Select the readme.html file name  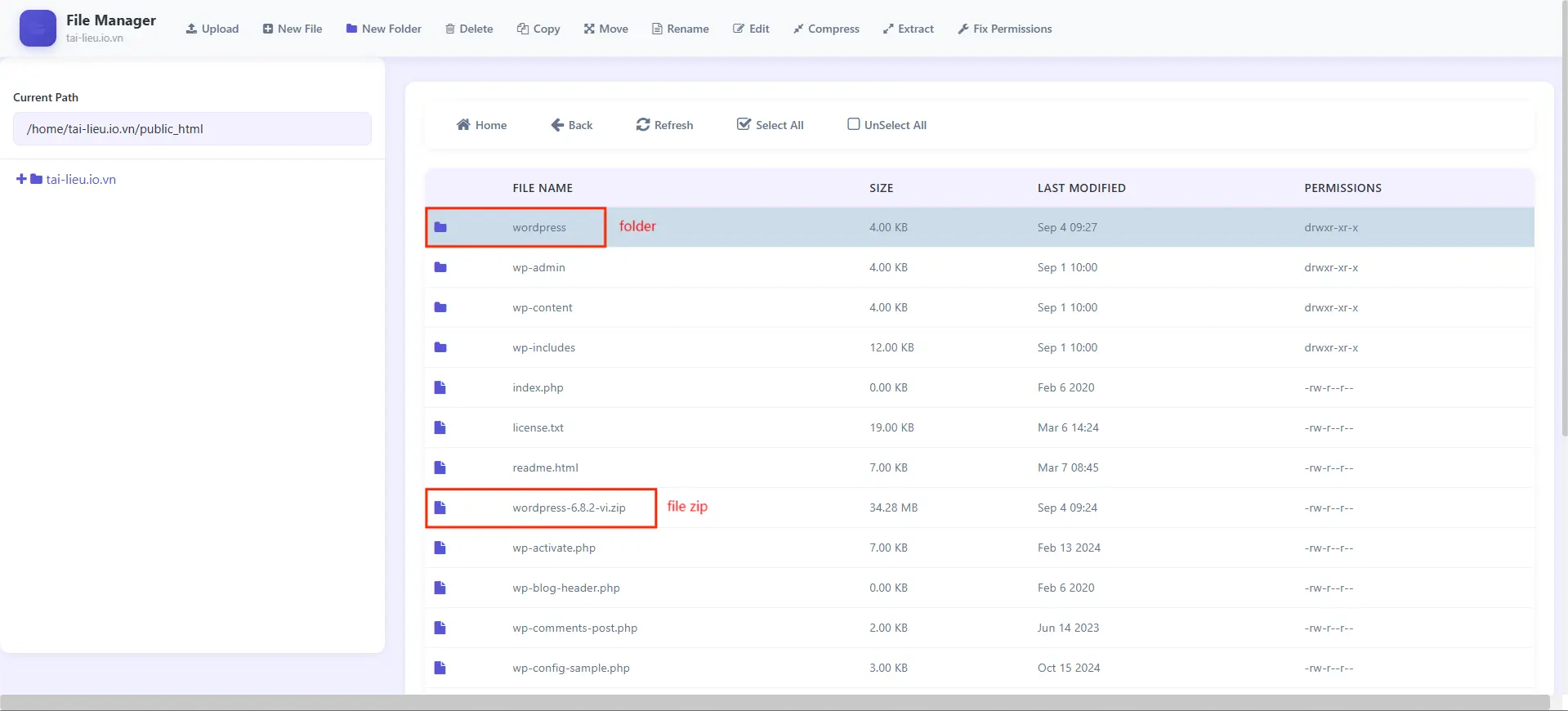(x=545, y=467)
